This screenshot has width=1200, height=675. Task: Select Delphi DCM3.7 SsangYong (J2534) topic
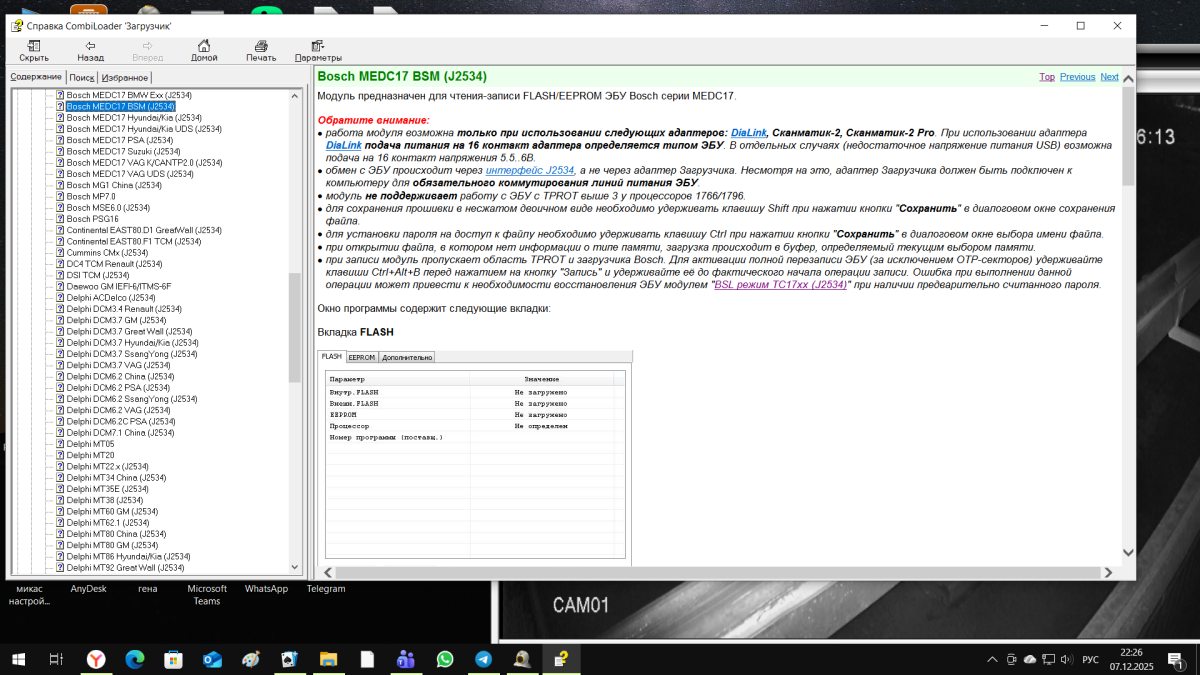click(132, 354)
